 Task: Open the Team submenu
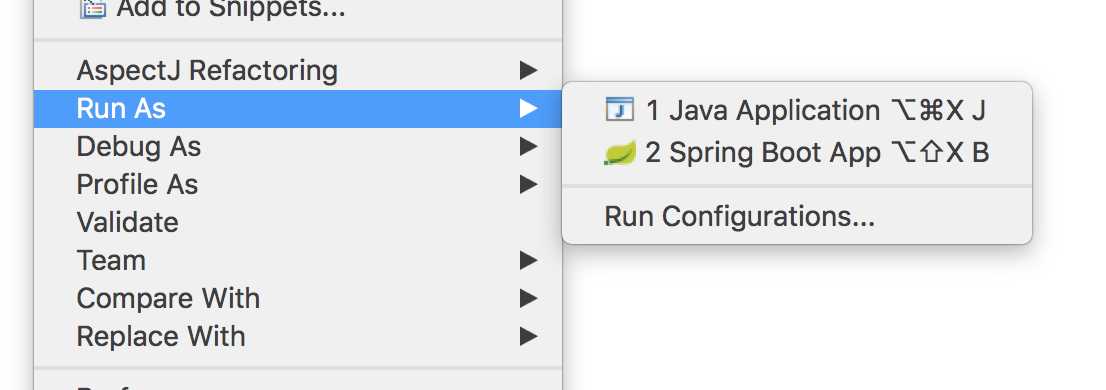point(298,261)
